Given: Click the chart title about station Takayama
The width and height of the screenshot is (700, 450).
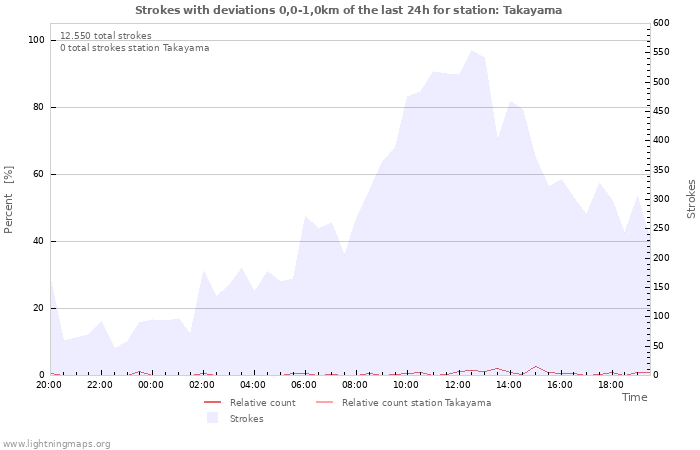Looking at the screenshot, I should (348, 10).
